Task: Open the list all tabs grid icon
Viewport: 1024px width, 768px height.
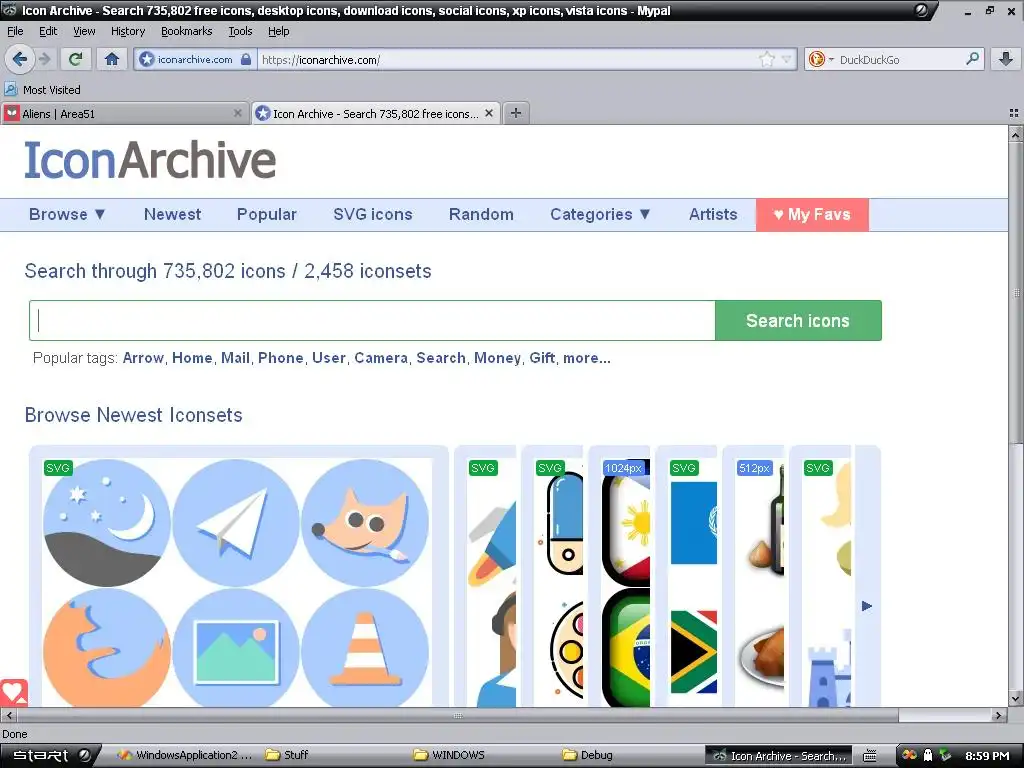Action: point(1014,113)
